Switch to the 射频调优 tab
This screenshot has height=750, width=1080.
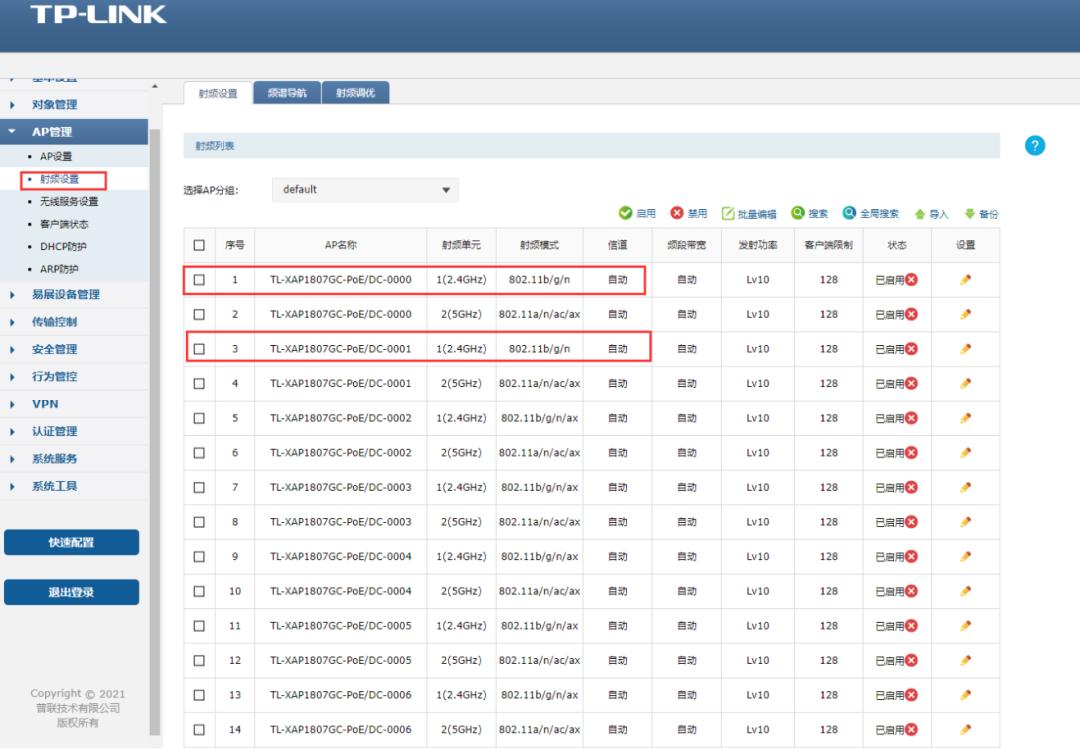pyautogui.click(x=355, y=93)
